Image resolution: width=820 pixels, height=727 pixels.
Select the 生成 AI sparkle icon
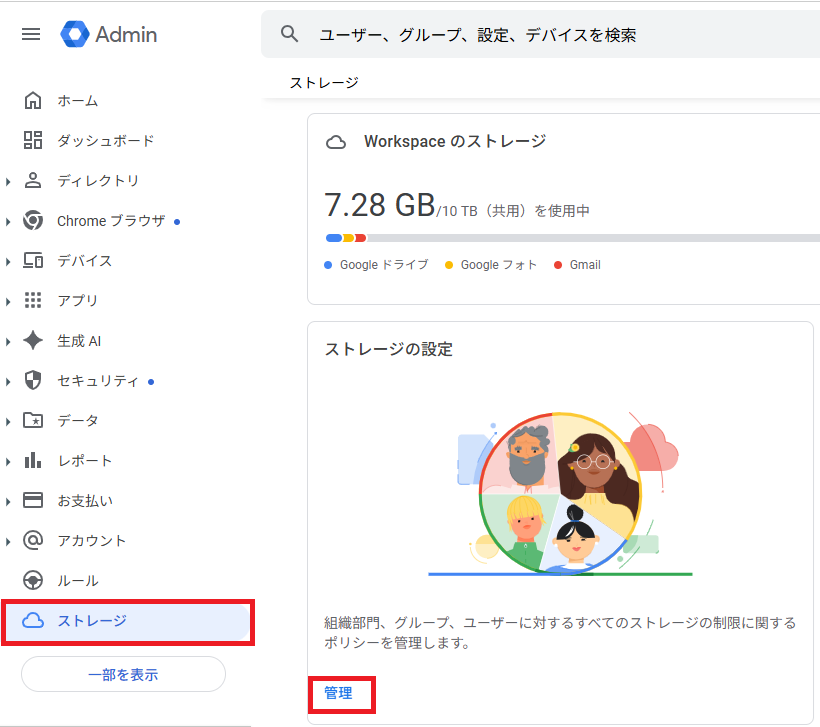[34, 340]
